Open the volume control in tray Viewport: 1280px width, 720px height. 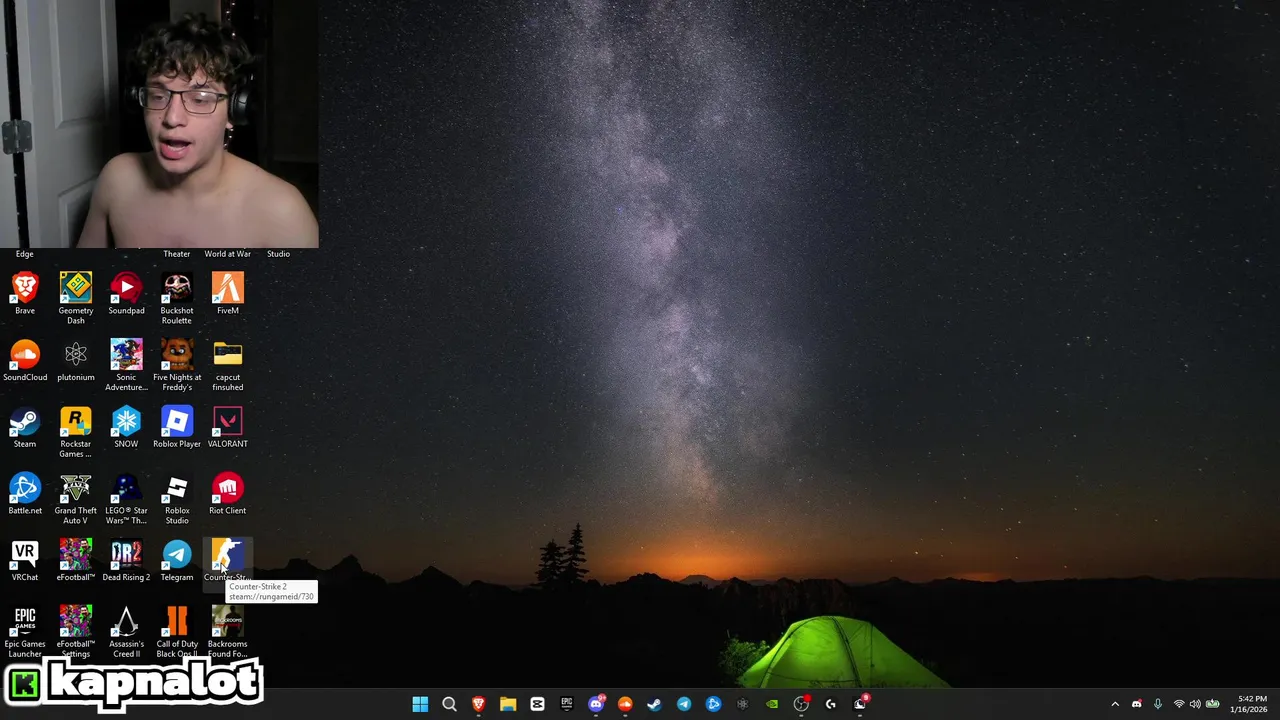pos(1195,704)
